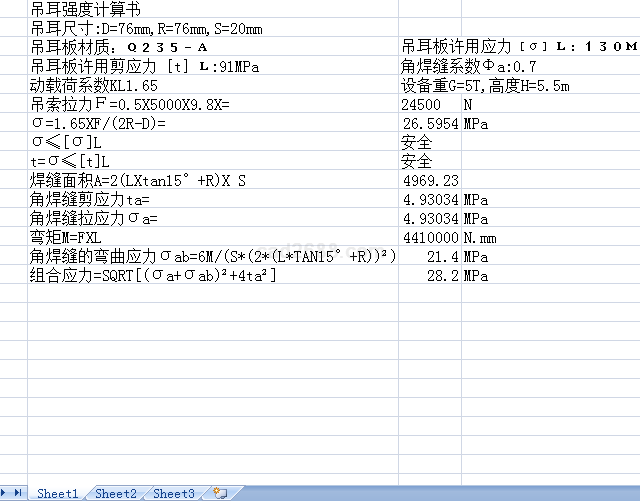This screenshot has height=501, width=640.
Task: Click the insert new worksheet icon
Action: (220, 493)
